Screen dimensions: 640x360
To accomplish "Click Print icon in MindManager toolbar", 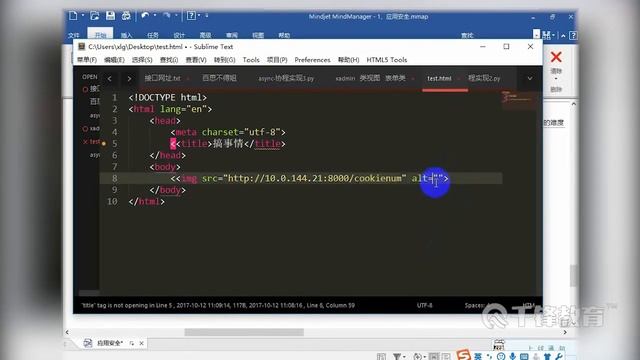I will click(x=126, y=16).
